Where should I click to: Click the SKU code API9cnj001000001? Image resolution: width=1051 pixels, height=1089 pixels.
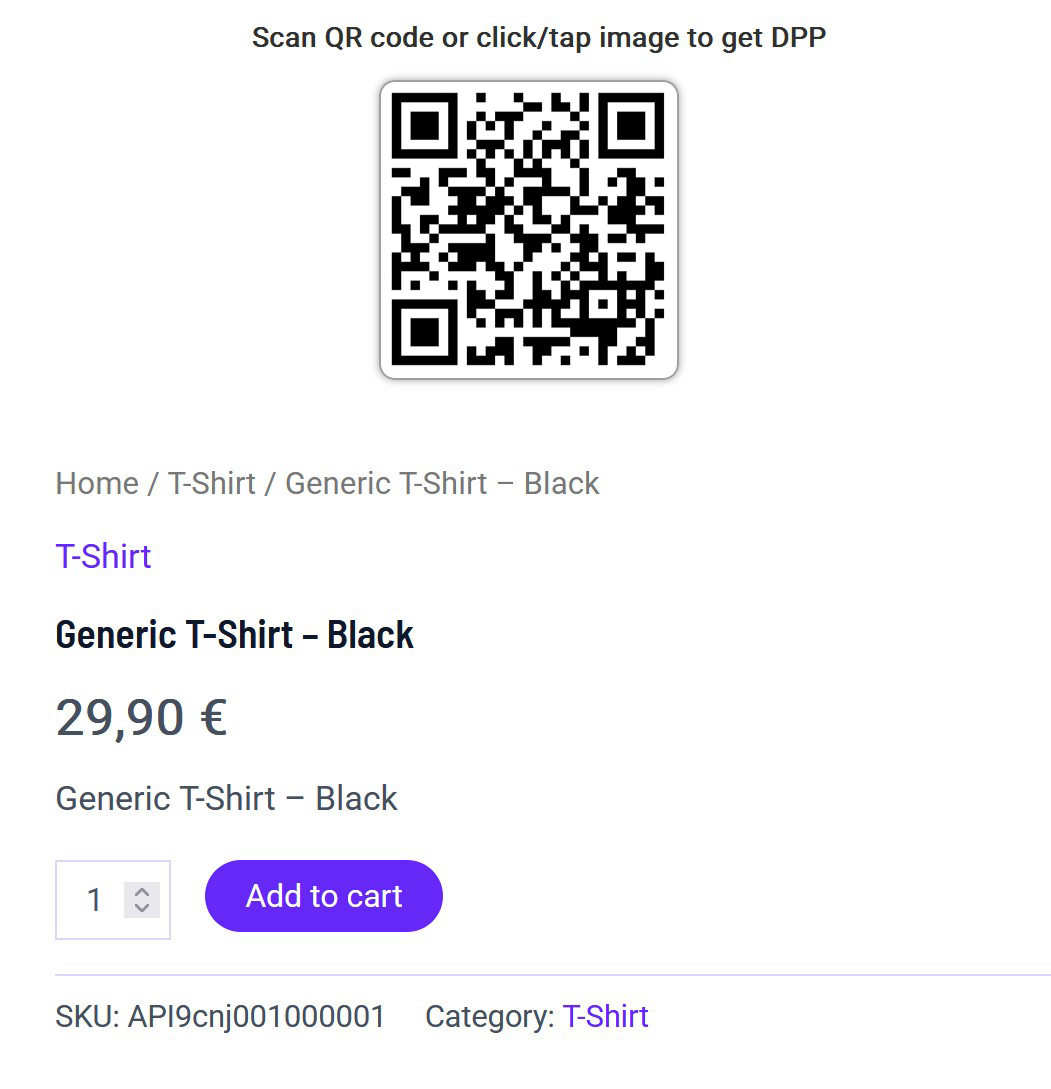pos(256,1016)
